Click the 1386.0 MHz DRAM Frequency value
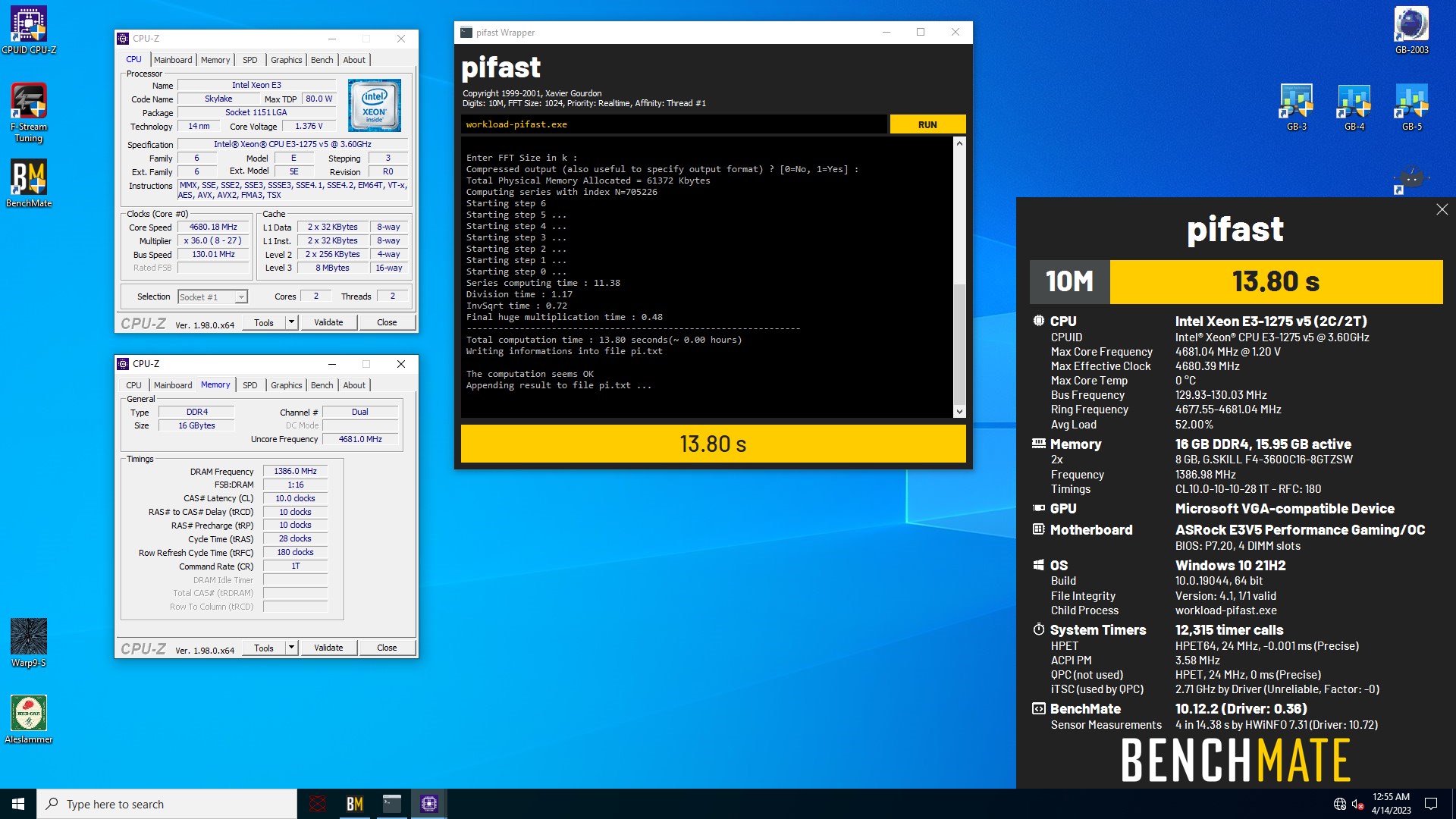Viewport: 1456px width, 819px height. pyautogui.click(x=296, y=471)
